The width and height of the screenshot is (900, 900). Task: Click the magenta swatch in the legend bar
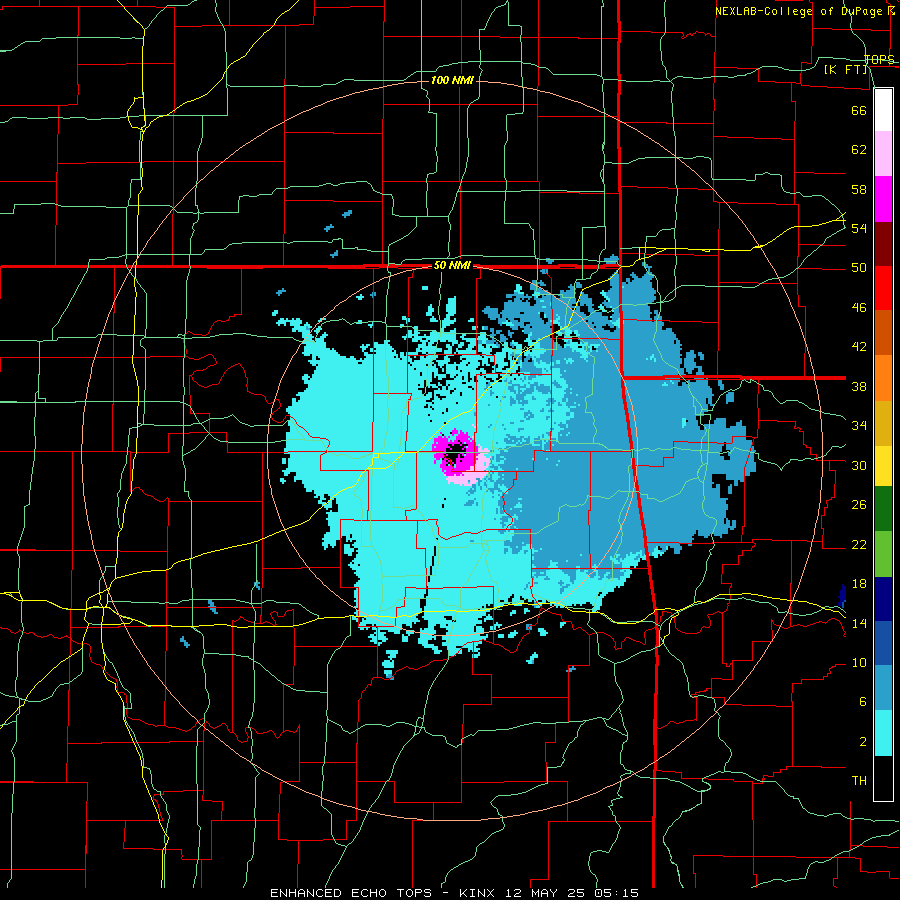[883, 199]
